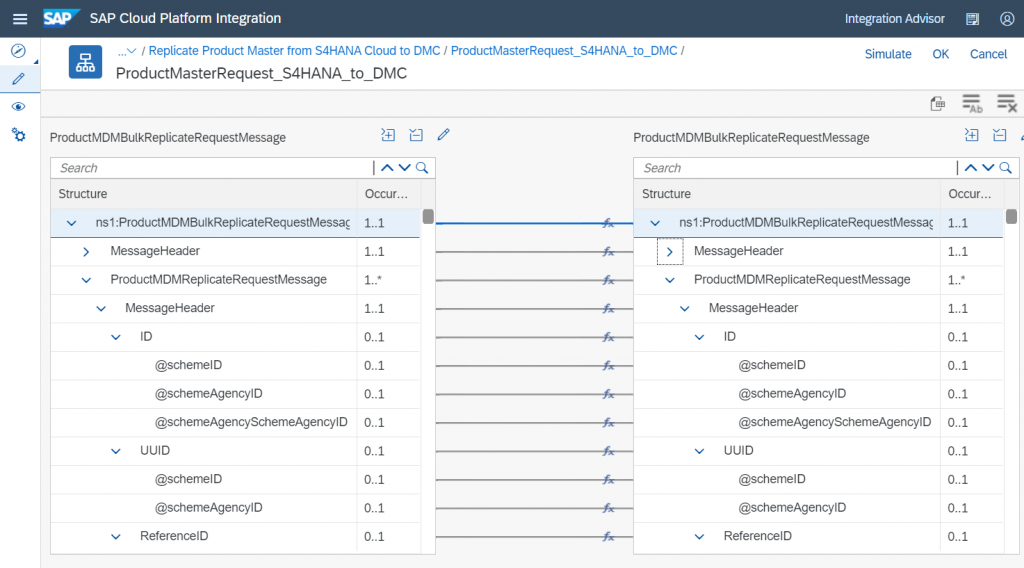Expand target top-level MessageHeader node
1024x568 pixels.
pos(669,252)
